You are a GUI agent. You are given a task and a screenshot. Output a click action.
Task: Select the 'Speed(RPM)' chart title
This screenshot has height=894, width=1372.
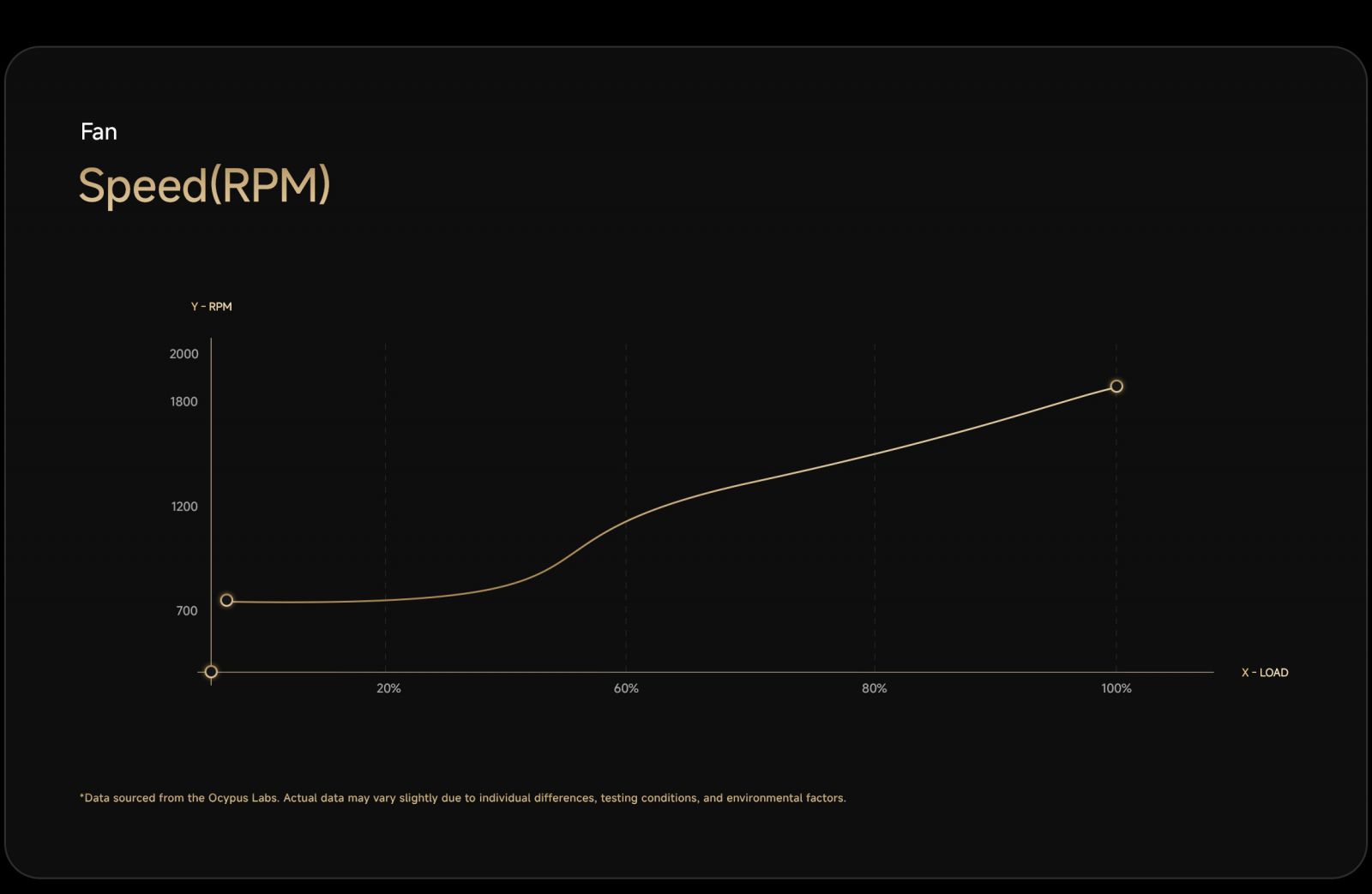click(x=204, y=185)
